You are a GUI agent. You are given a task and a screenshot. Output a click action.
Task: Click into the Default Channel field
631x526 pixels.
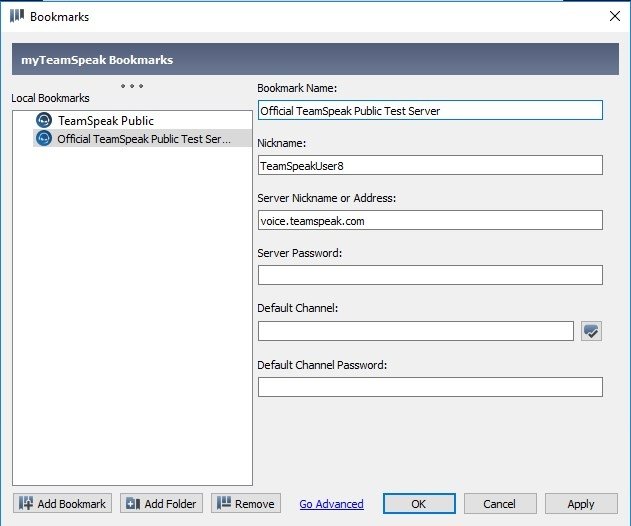pyautogui.click(x=416, y=331)
